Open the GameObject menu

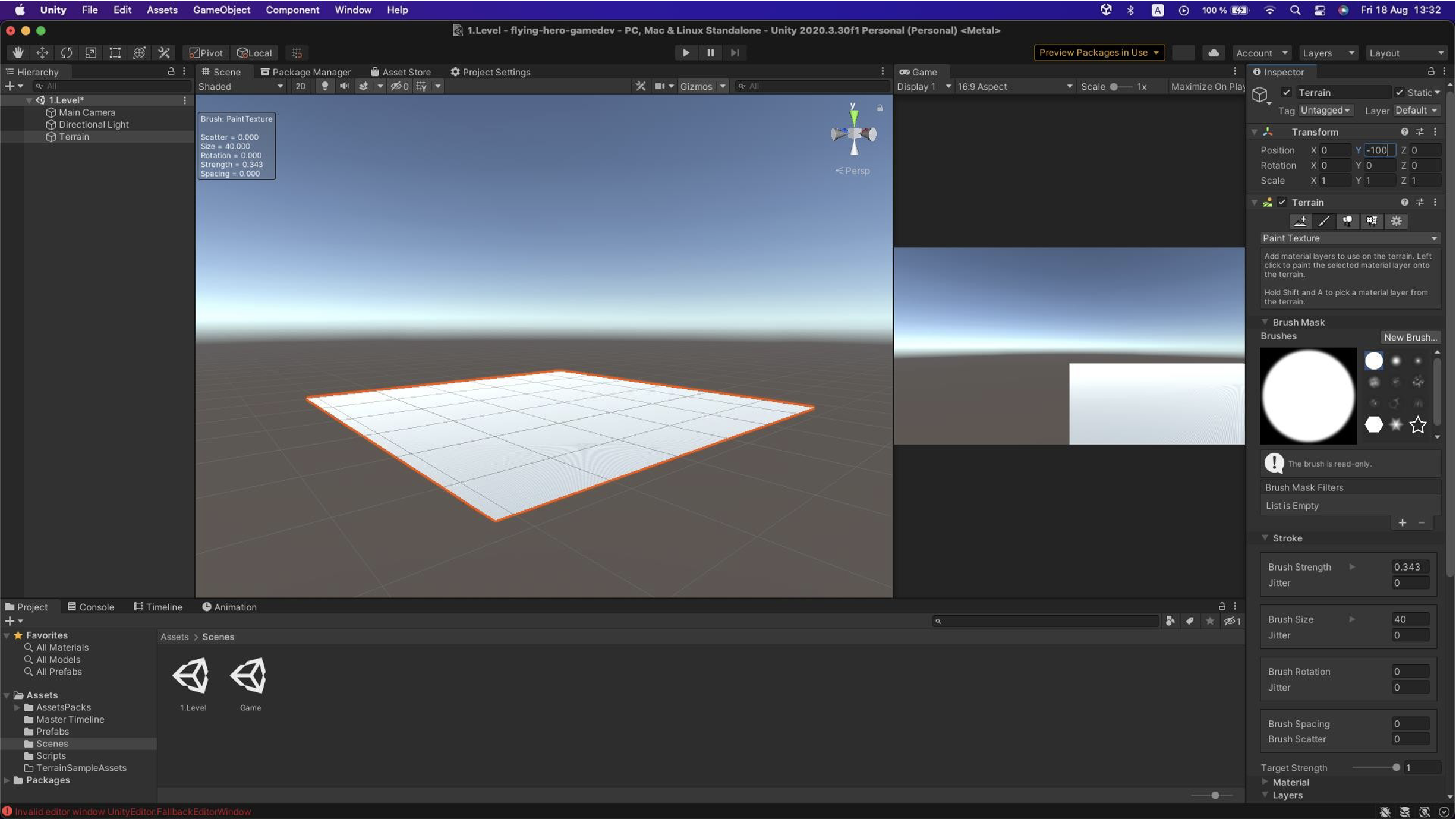click(x=221, y=10)
